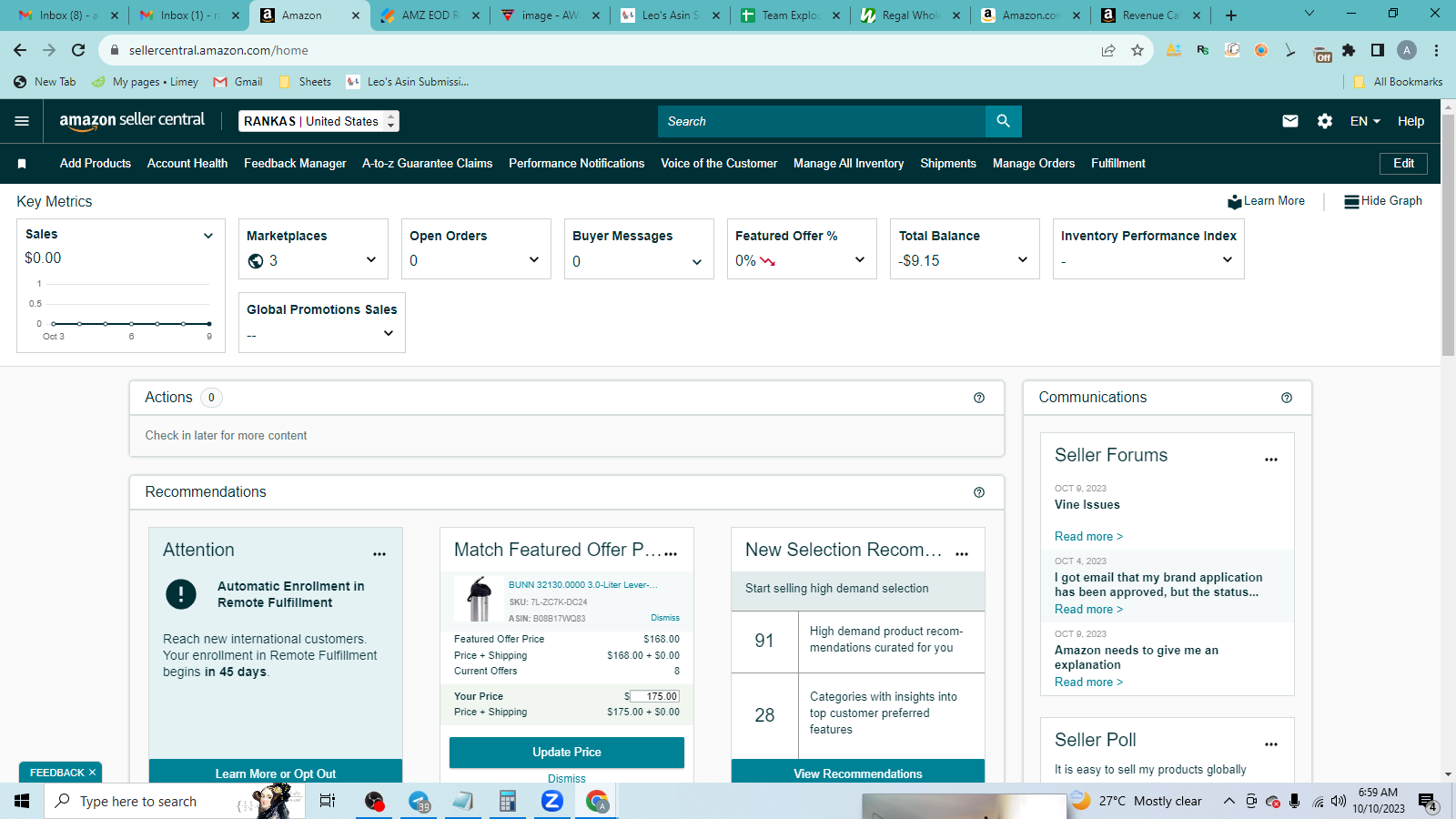Click the Update Price button

[x=567, y=753]
